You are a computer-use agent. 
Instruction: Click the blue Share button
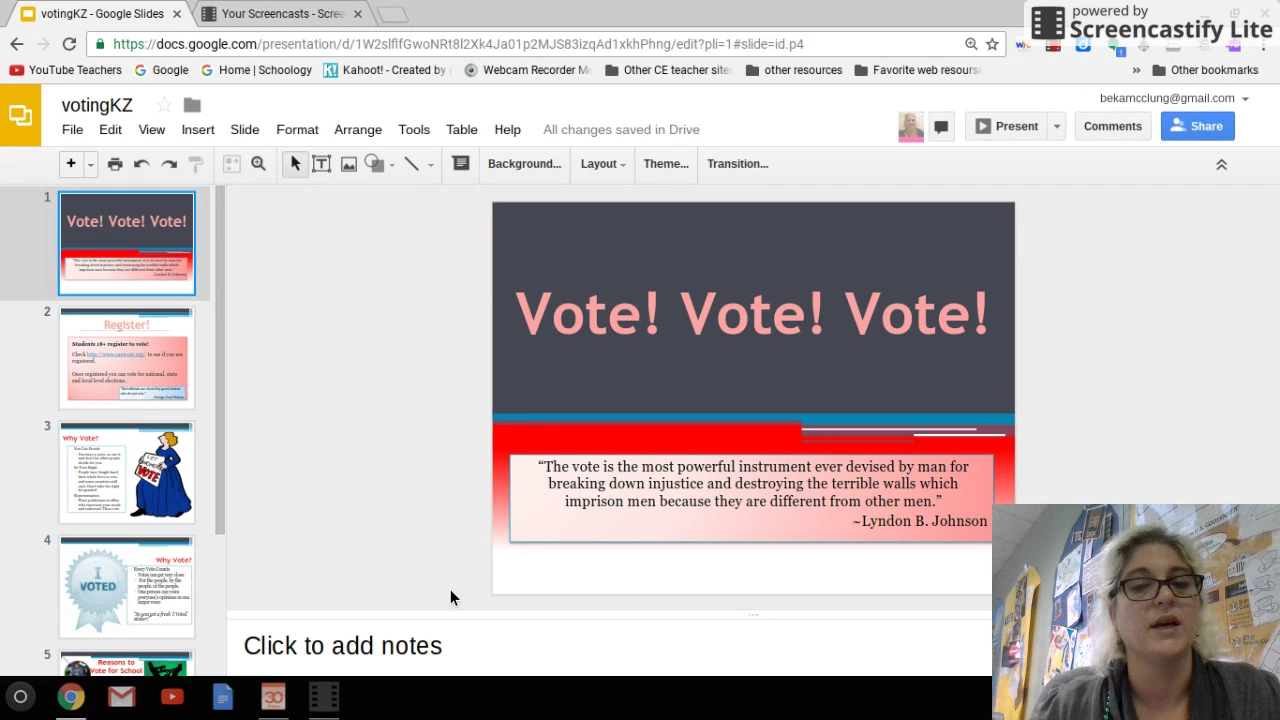(x=1197, y=126)
